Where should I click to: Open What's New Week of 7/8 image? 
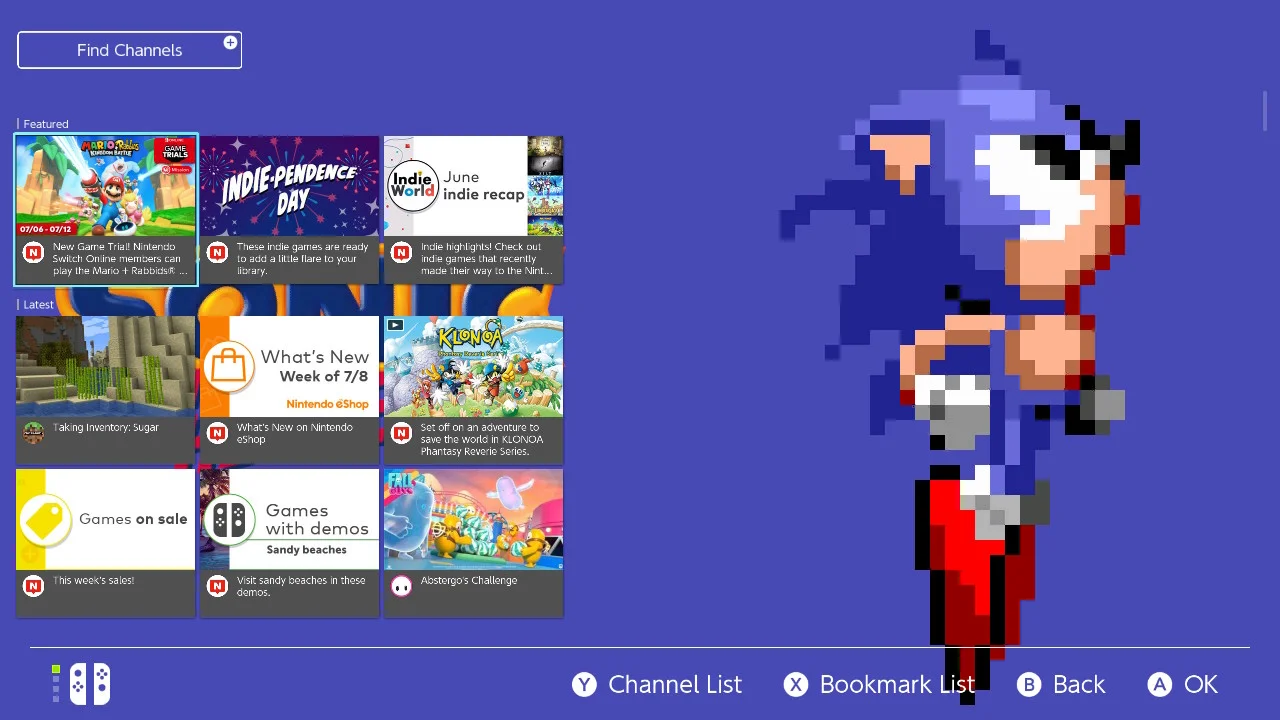pos(289,366)
